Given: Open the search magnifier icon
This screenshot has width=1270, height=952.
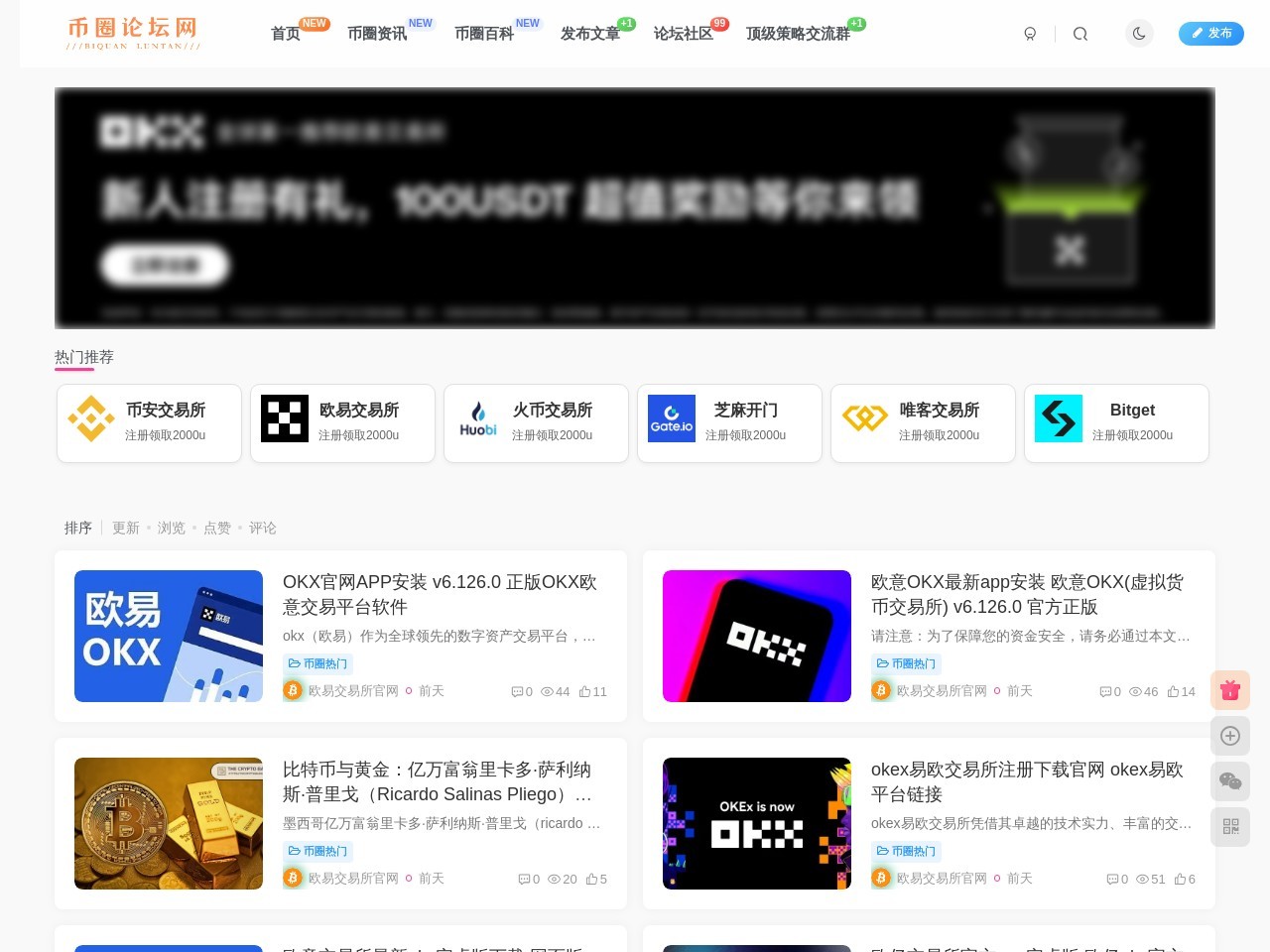Looking at the screenshot, I should click(1080, 34).
